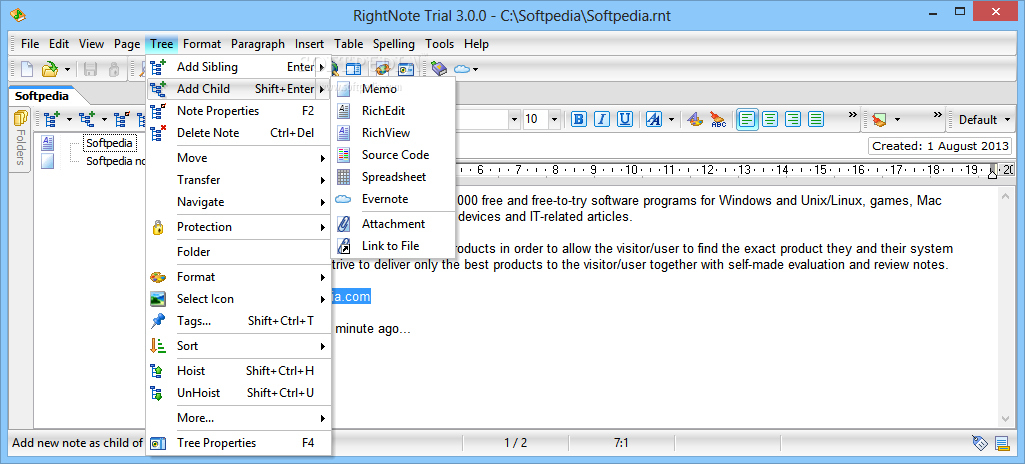Switch to the Softpedia document tab
This screenshot has width=1025, height=464.
tap(42, 95)
